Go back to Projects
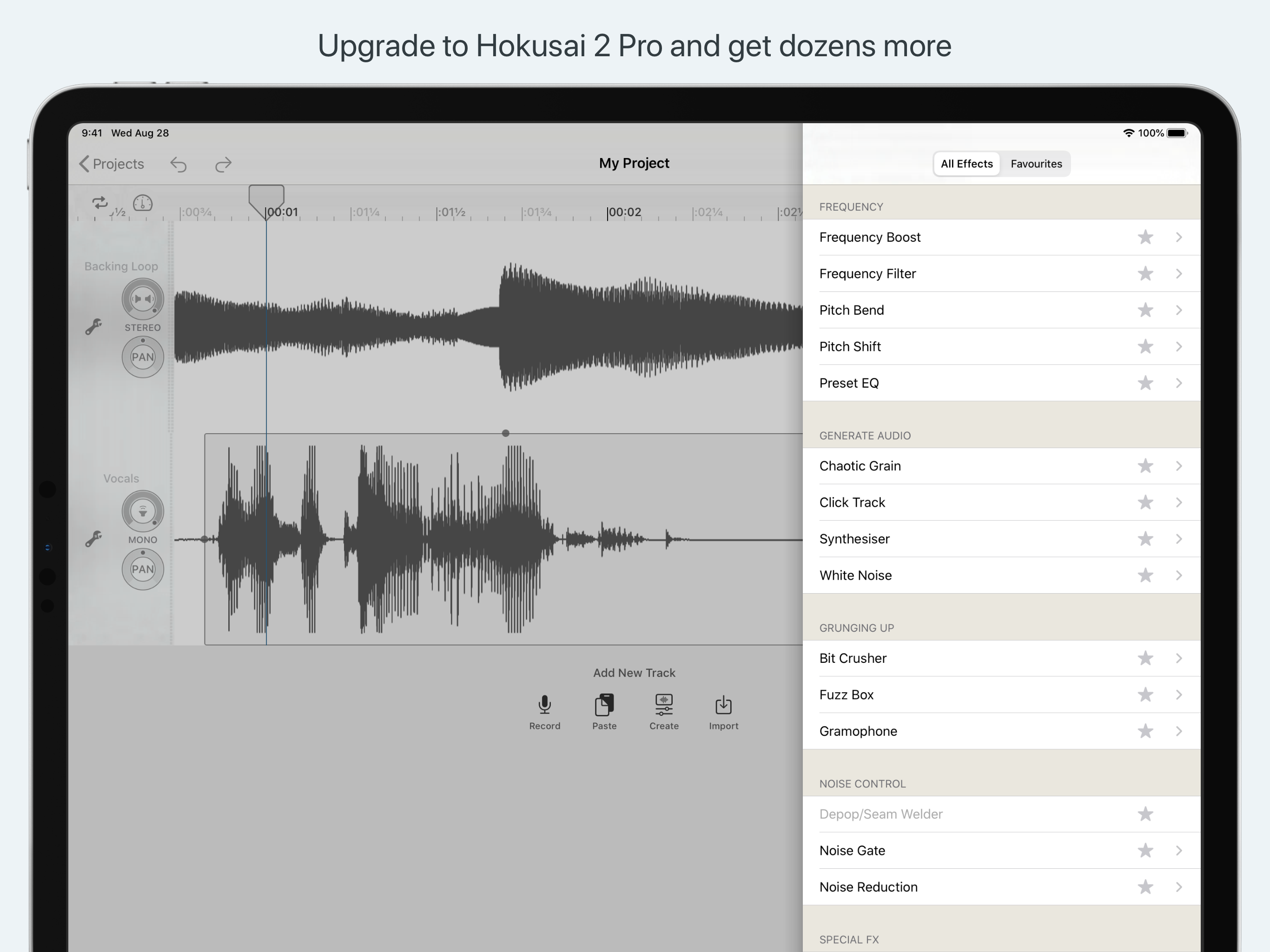This screenshot has width=1270, height=952. point(112,164)
